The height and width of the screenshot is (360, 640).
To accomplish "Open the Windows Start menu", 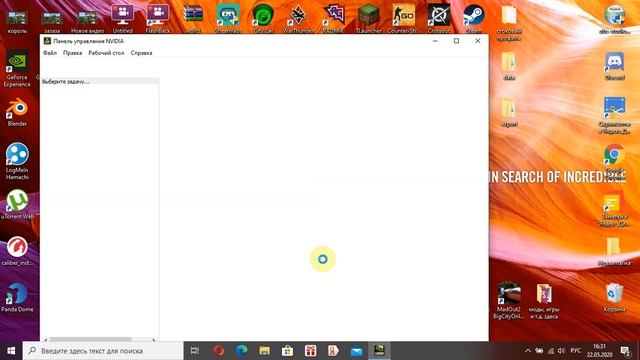I will coord(11,351).
